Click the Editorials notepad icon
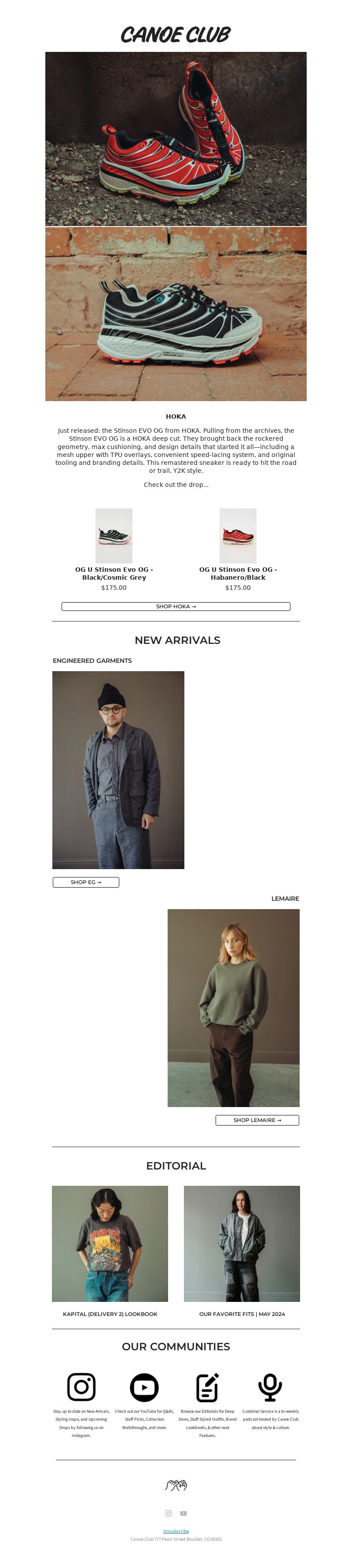Image resolution: width=352 pixels, height=1568 pixels. pos(207,1387)
